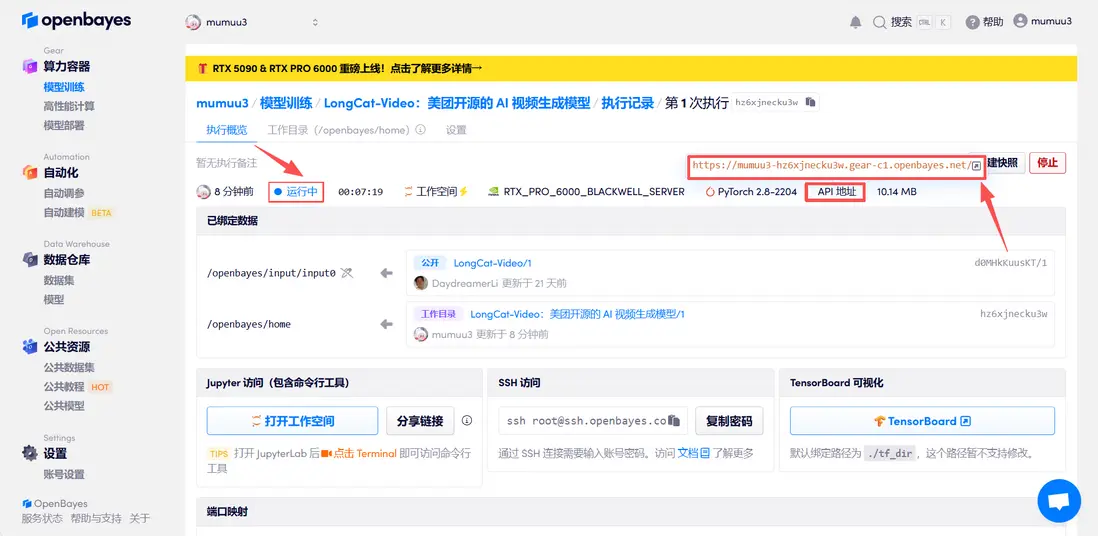Click 模型训练 in the breadcrumb

pos(286,103)
